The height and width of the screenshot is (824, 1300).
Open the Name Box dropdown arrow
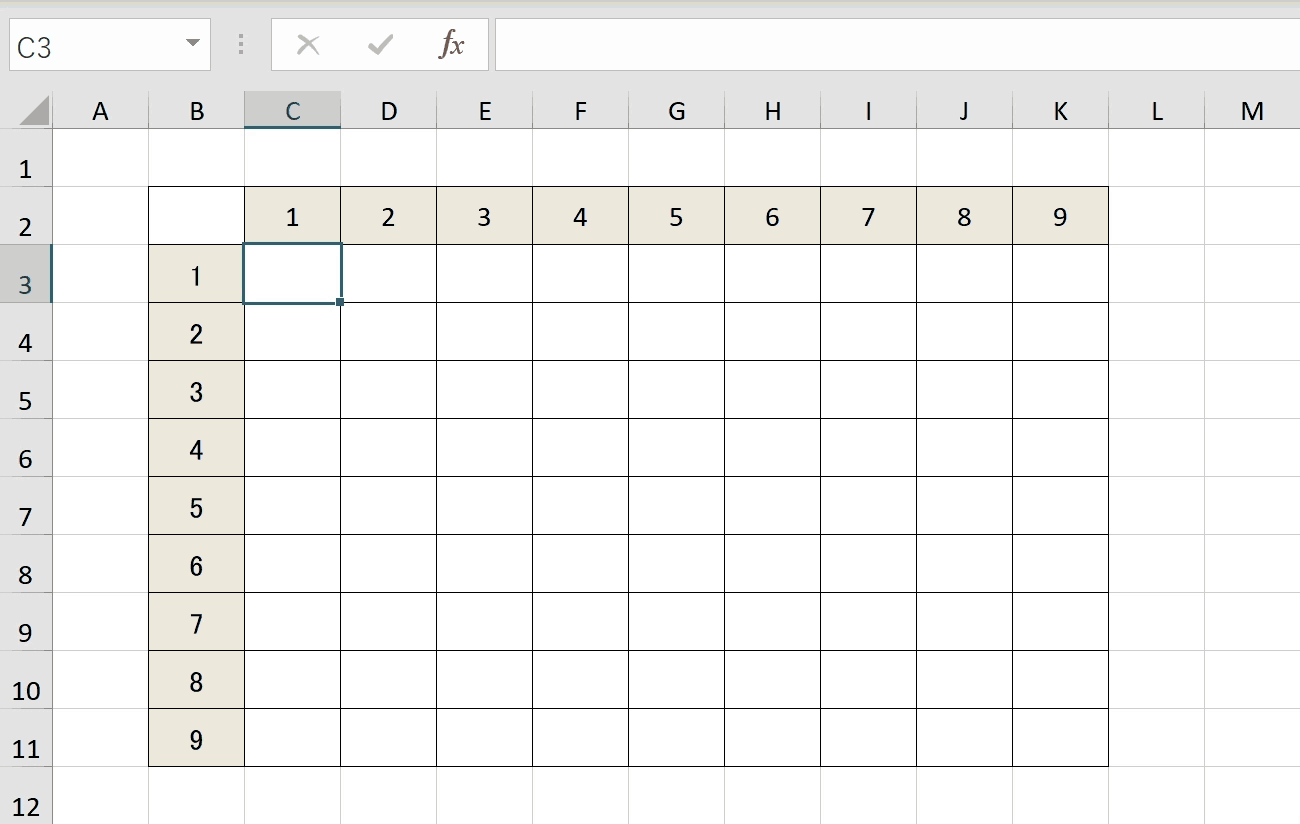(x=192, y=45)
